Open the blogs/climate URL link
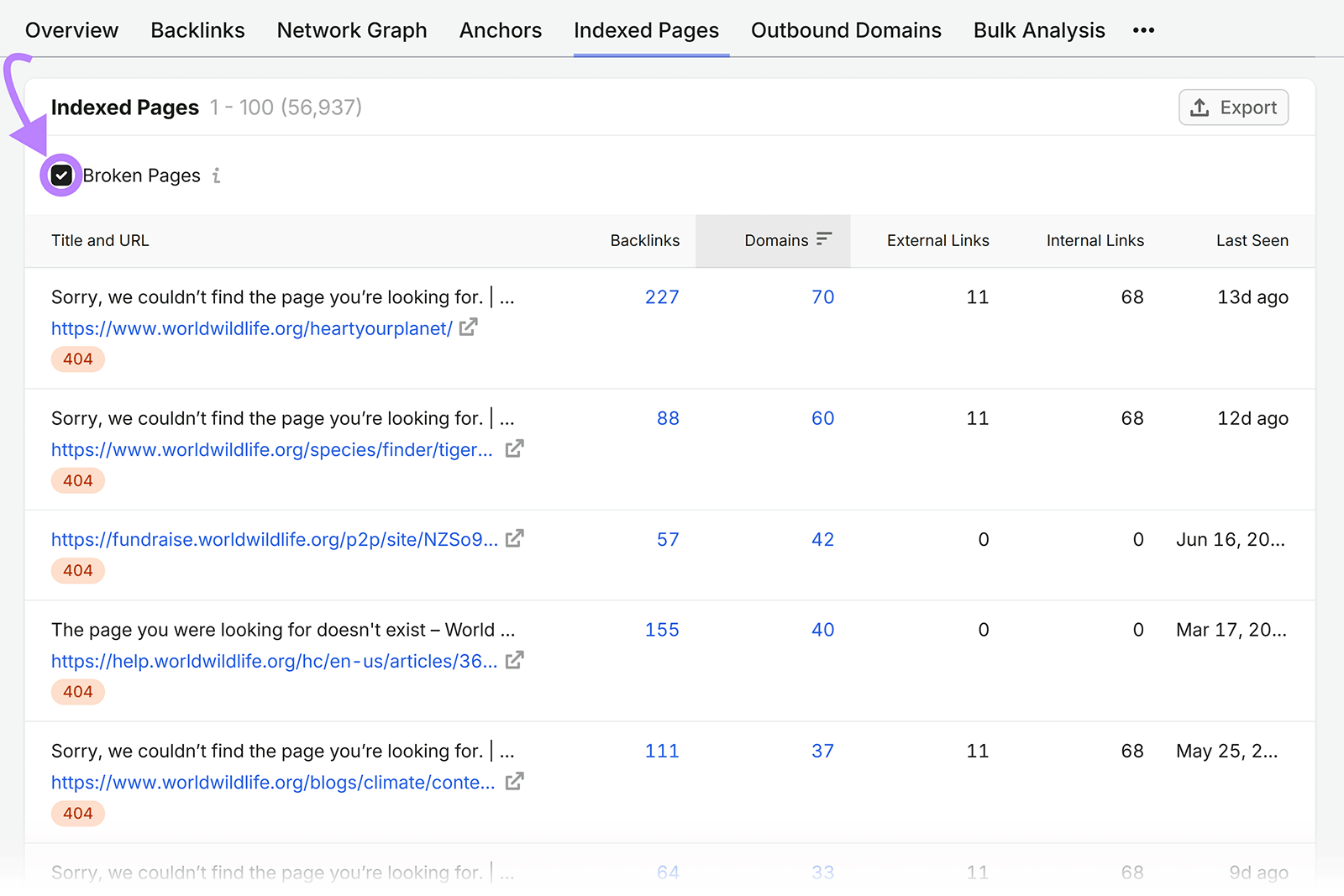Viewport: 1344px width, 896px height. click(x=273, y=783)
